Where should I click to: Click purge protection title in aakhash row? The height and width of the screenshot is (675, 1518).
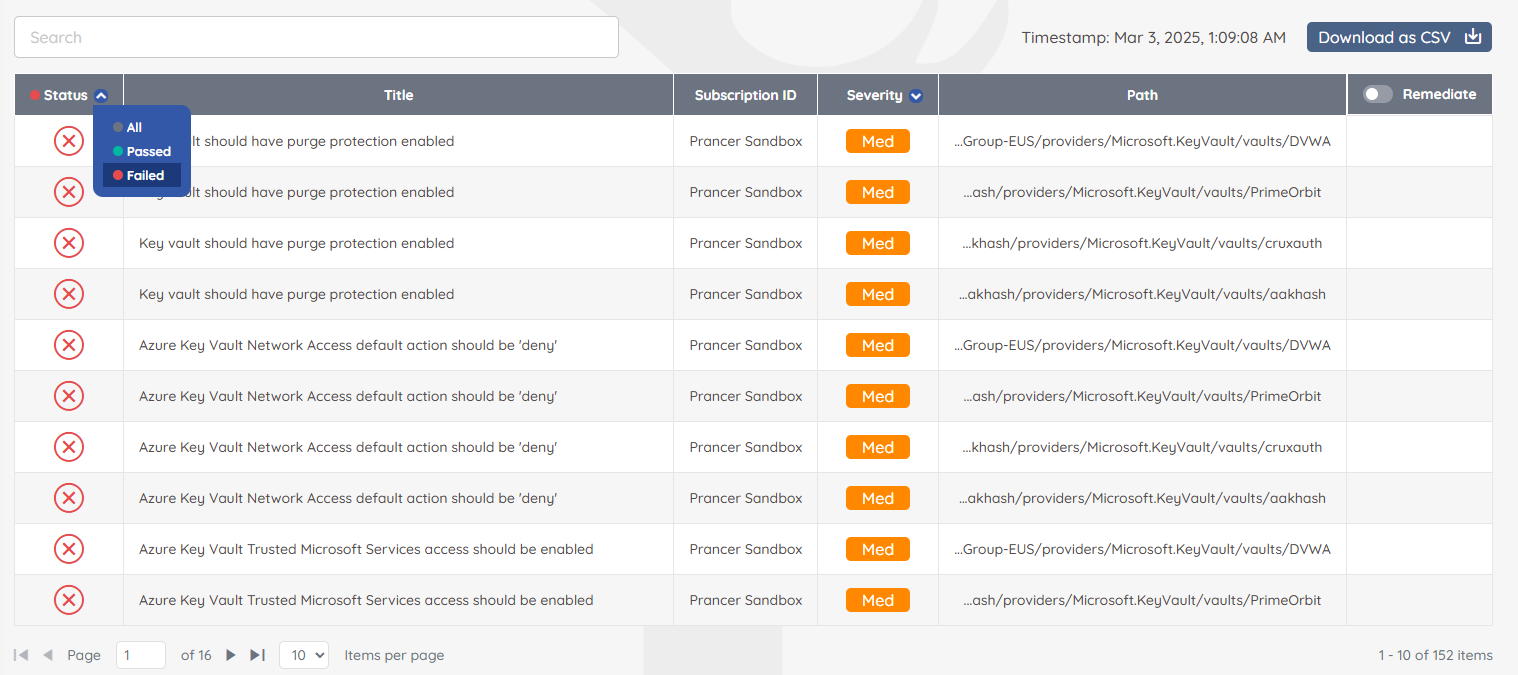pyautogui.click(x=296, y=294)
